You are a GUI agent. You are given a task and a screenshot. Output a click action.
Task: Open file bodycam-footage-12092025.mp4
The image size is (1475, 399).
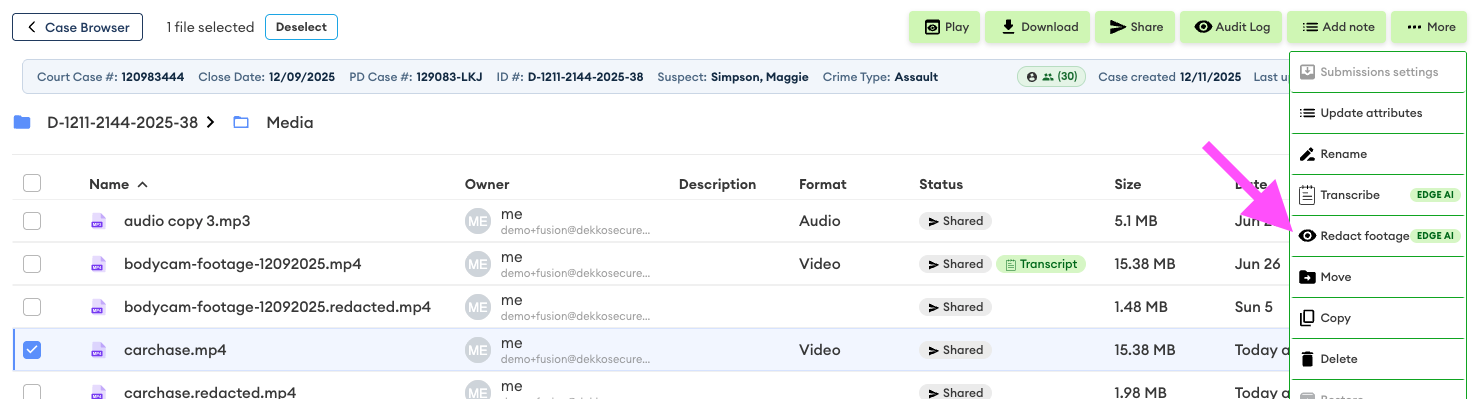click(243, 264)
